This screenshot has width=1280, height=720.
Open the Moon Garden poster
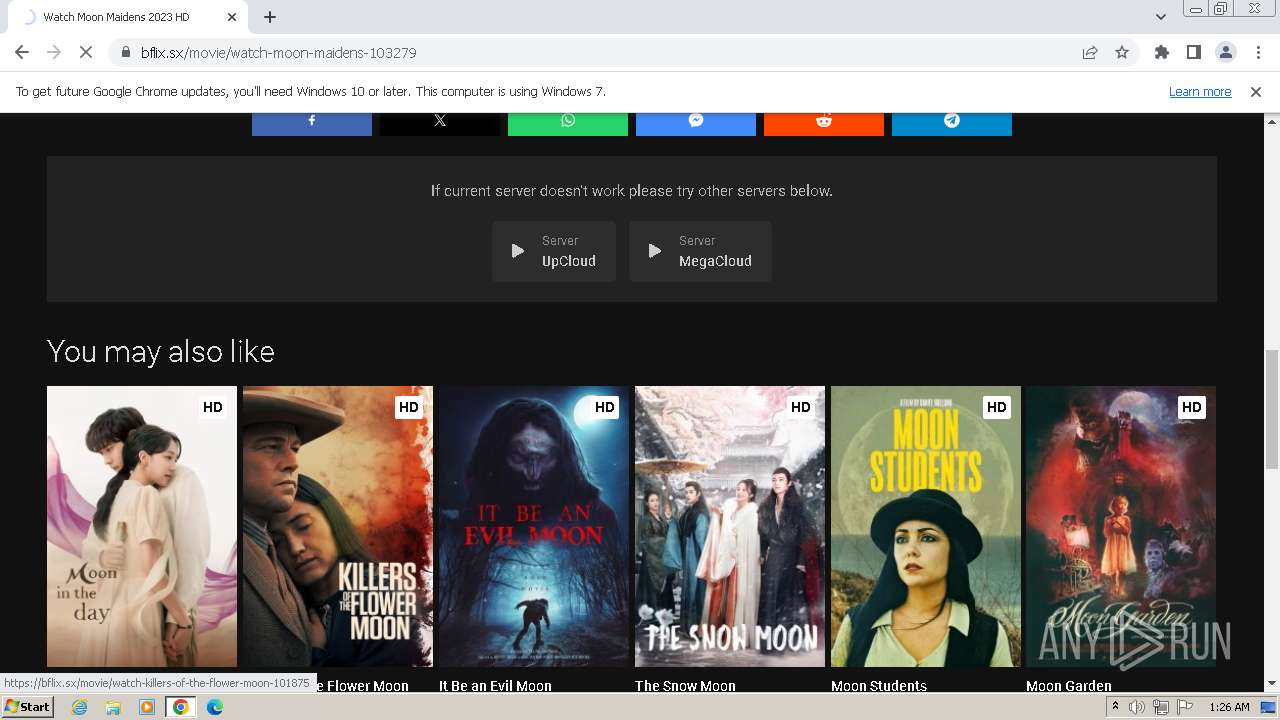point(1121,526)
